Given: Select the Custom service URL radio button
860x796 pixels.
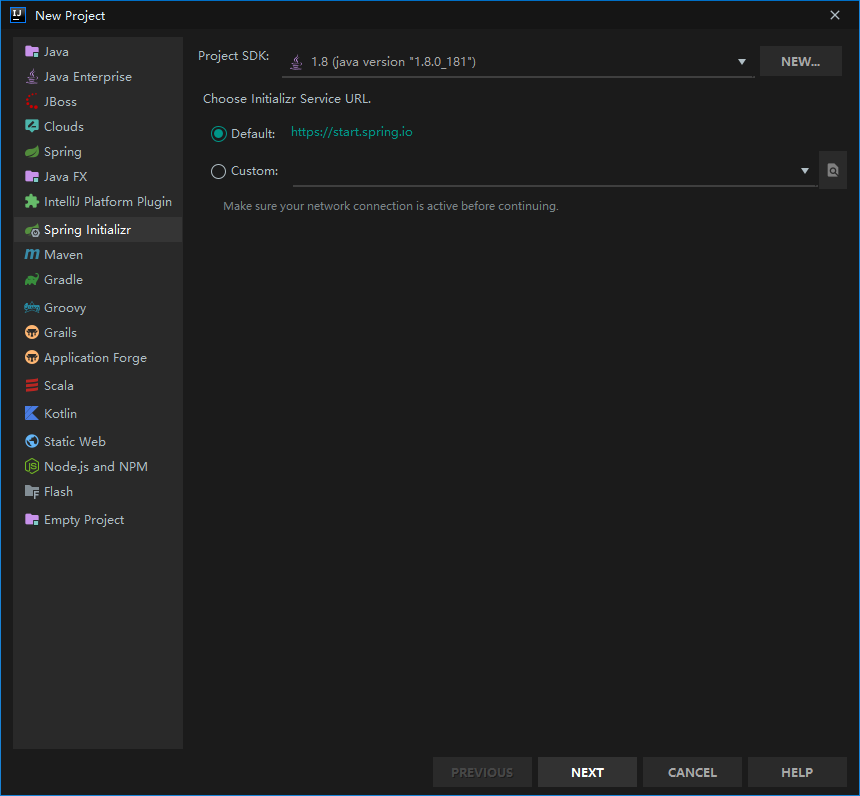Looking at the screenshot, I should click(218, 172).
